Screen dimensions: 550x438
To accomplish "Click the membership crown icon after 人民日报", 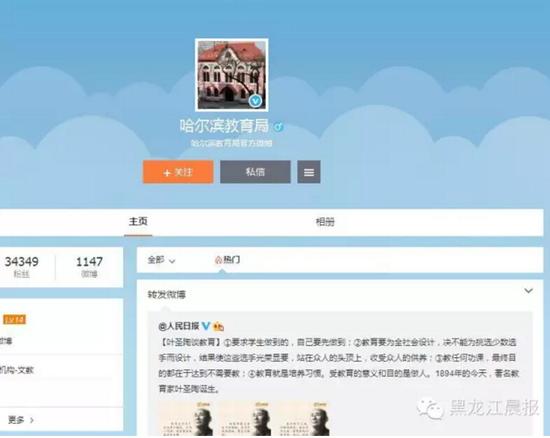I will tap(218, 326).
